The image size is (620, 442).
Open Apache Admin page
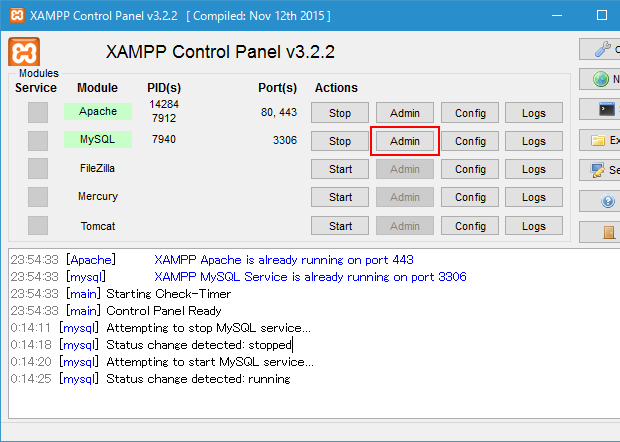click(x=405, y=113)
